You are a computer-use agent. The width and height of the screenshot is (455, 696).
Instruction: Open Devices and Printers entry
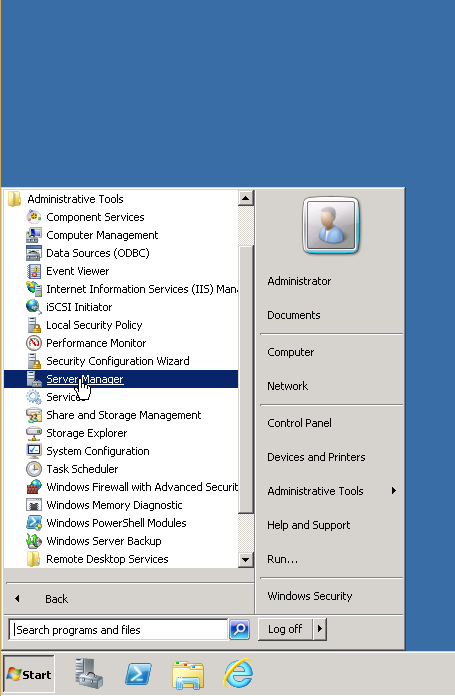[x=316, y=457]
